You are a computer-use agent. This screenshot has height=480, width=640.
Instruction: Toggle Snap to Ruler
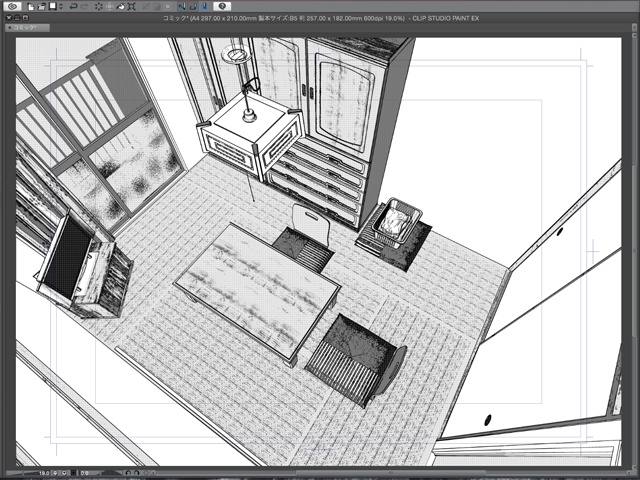point(182,7)
